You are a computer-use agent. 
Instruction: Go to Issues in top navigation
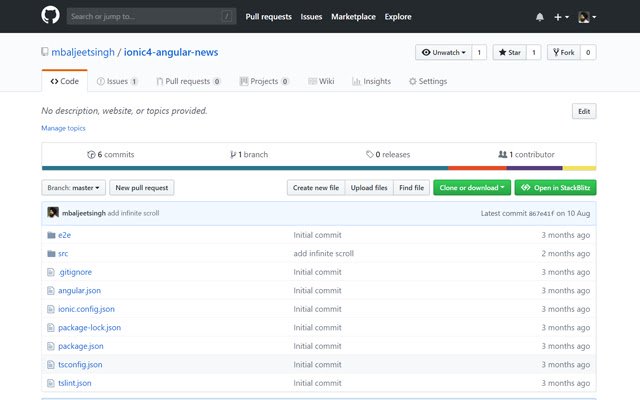coord(311,17)
